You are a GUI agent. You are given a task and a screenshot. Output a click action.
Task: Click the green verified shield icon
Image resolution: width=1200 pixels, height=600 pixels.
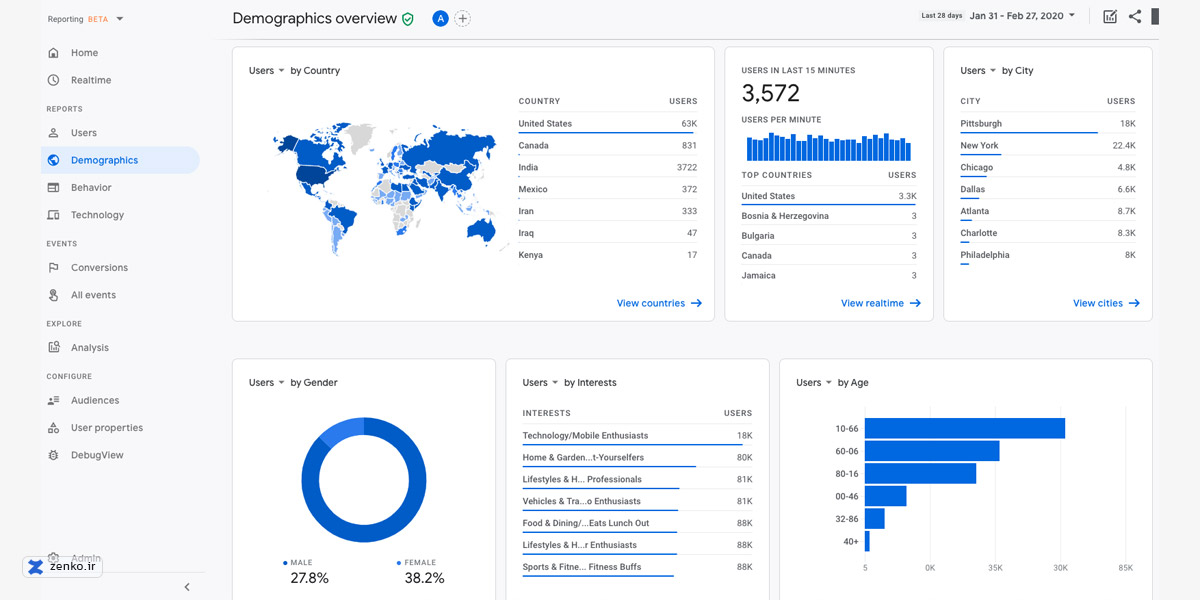pos(408,19)
